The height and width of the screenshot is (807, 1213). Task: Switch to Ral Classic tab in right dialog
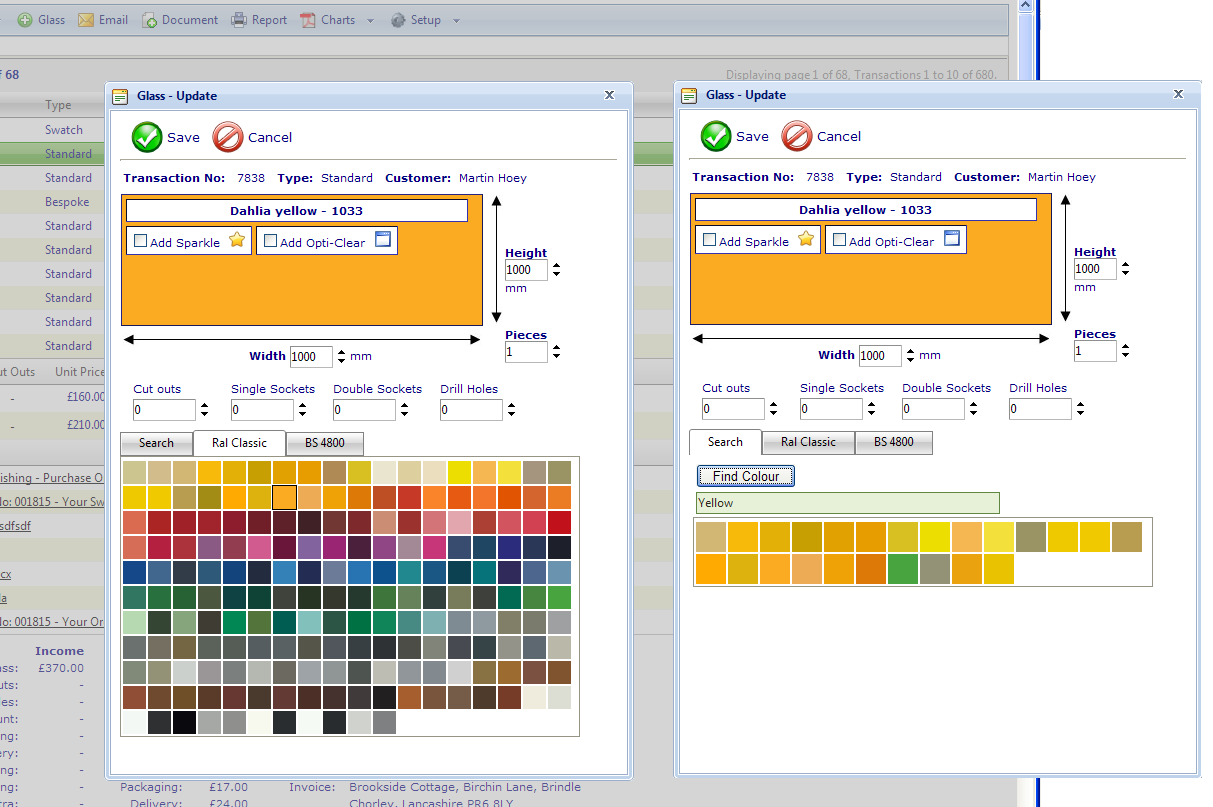(x=808, y=442)
